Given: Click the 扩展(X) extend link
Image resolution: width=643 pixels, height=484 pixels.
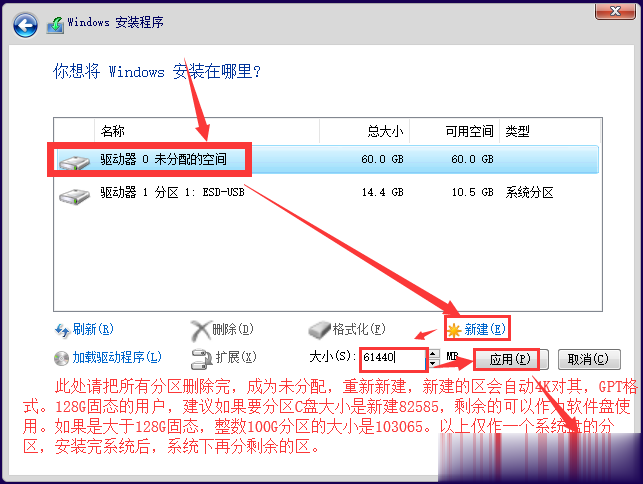Looking at the screenshot, I should click(x=236, y=357).
